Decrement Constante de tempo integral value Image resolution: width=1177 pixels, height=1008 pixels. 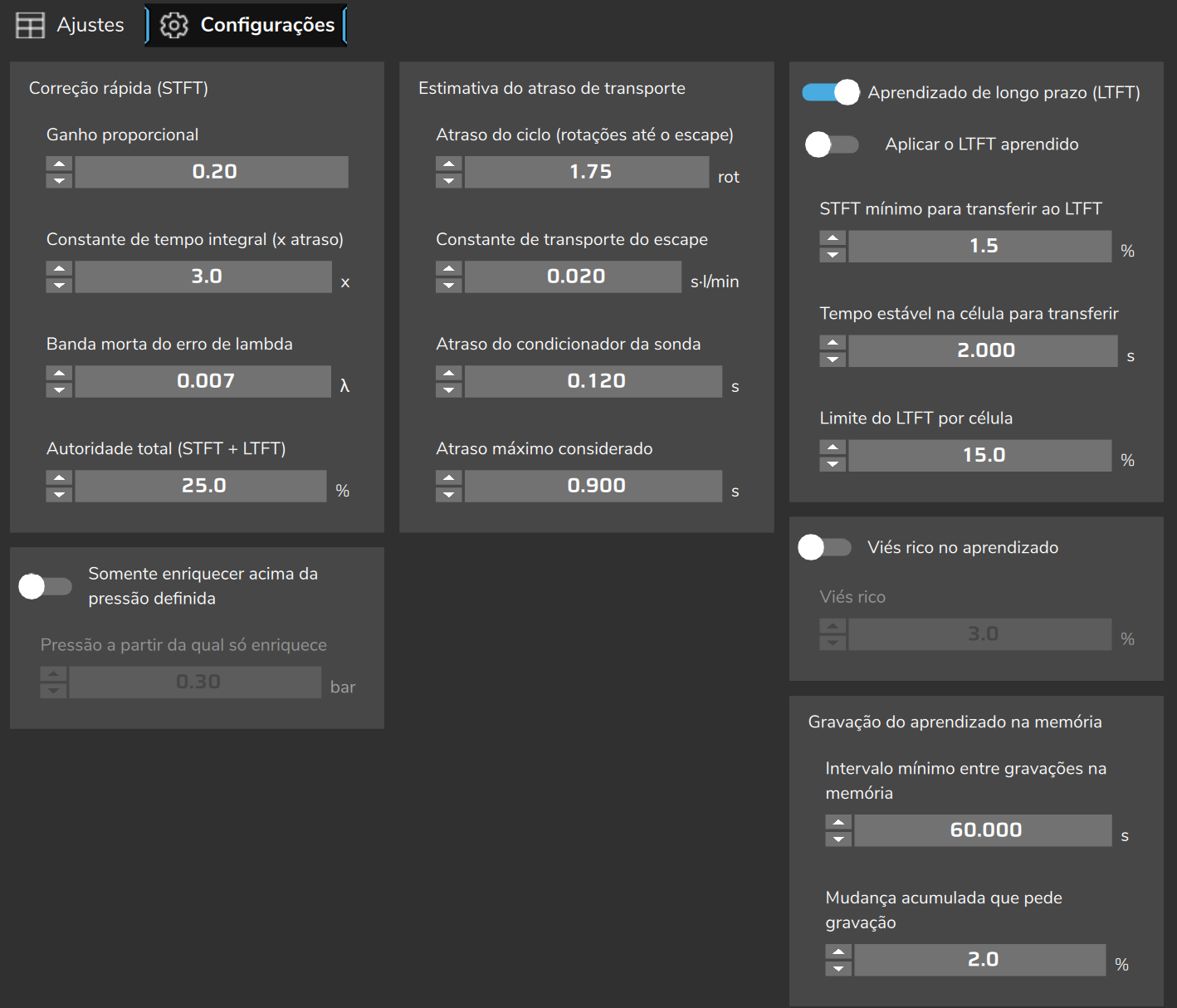59,285
